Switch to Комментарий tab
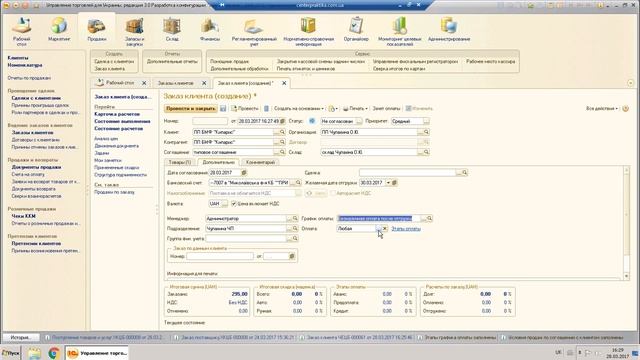 260,162
